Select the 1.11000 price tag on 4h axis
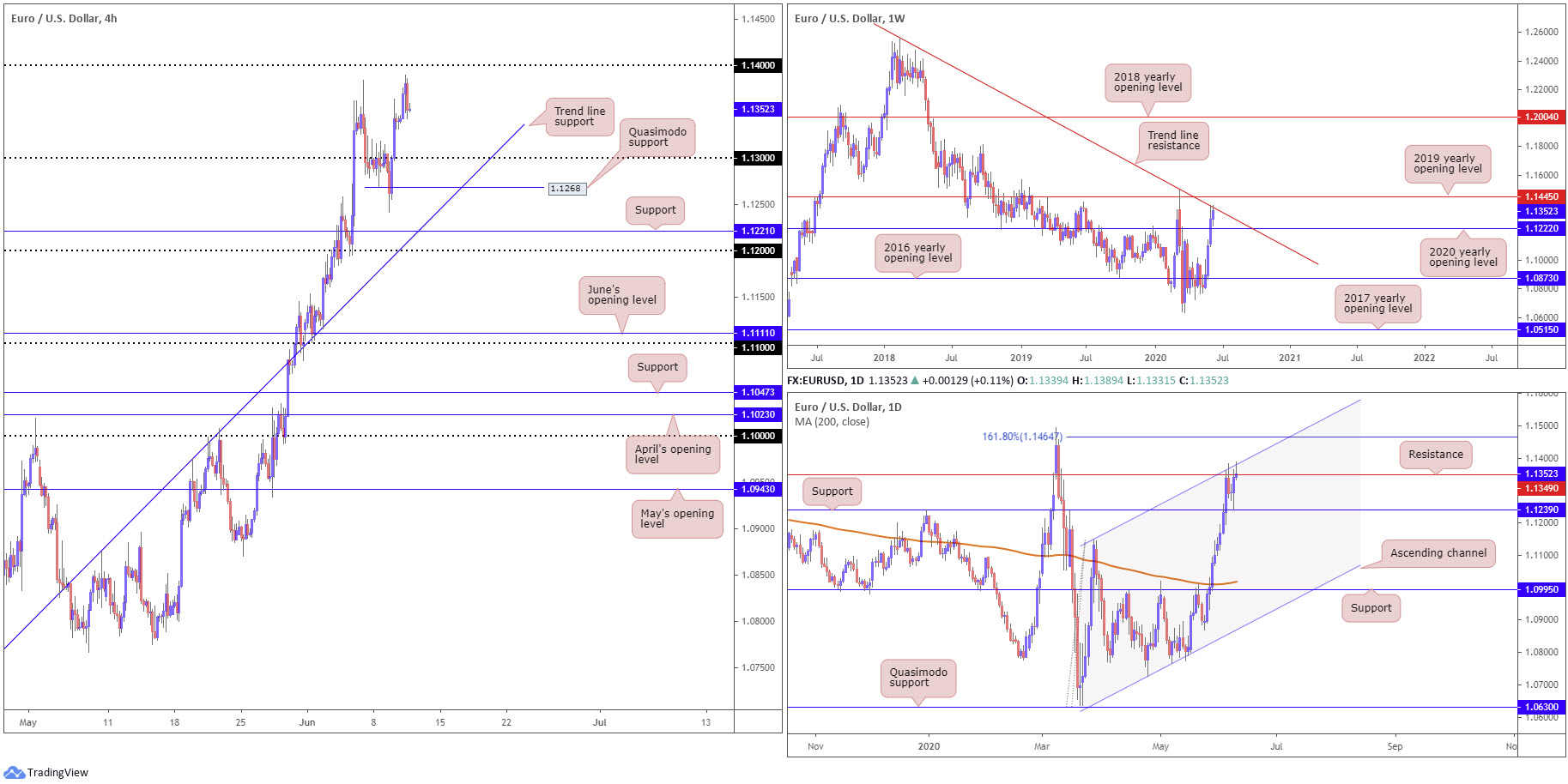1568x784 pixels. pyautogui.click(x=758, y=347)
